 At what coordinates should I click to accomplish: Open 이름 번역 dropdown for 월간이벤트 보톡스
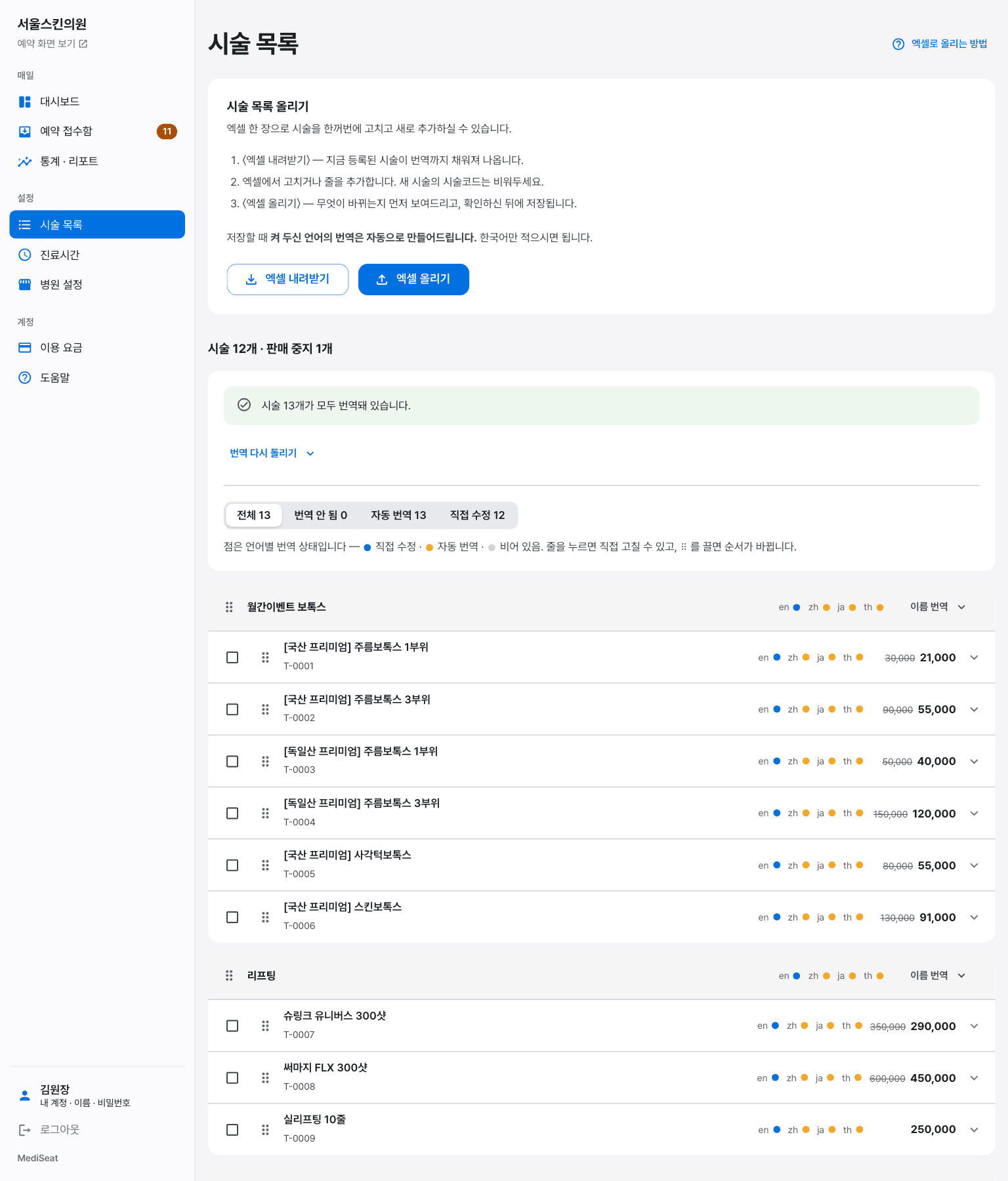coord(938,607)
